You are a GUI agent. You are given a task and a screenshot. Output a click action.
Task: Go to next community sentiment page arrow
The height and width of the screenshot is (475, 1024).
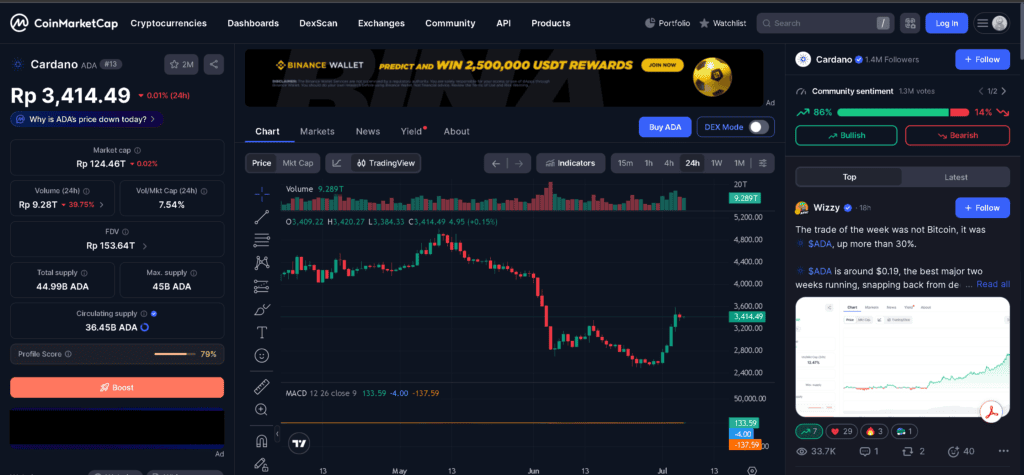click(1005, 91)
